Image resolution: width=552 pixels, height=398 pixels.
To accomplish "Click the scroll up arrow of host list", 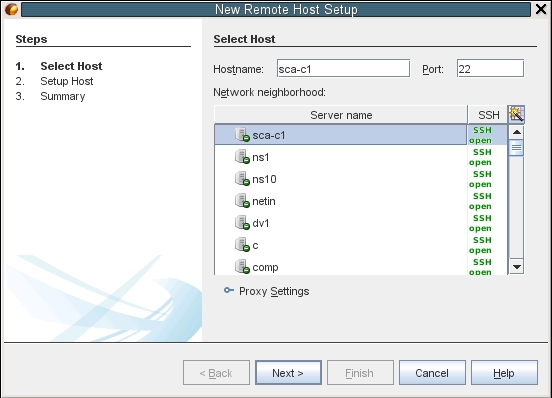I will (x=516, y=132).
